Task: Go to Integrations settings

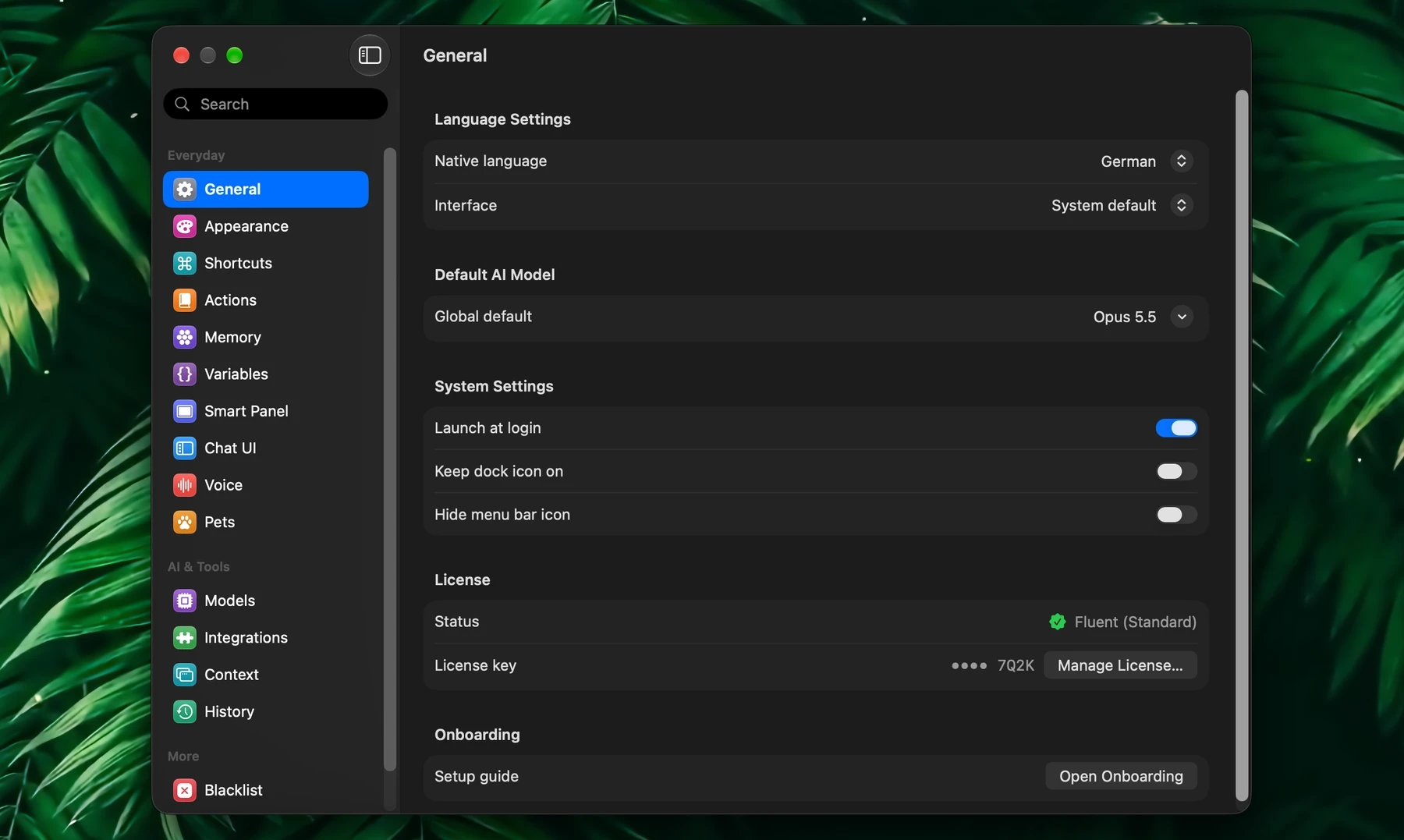Action: coord(266,638)
